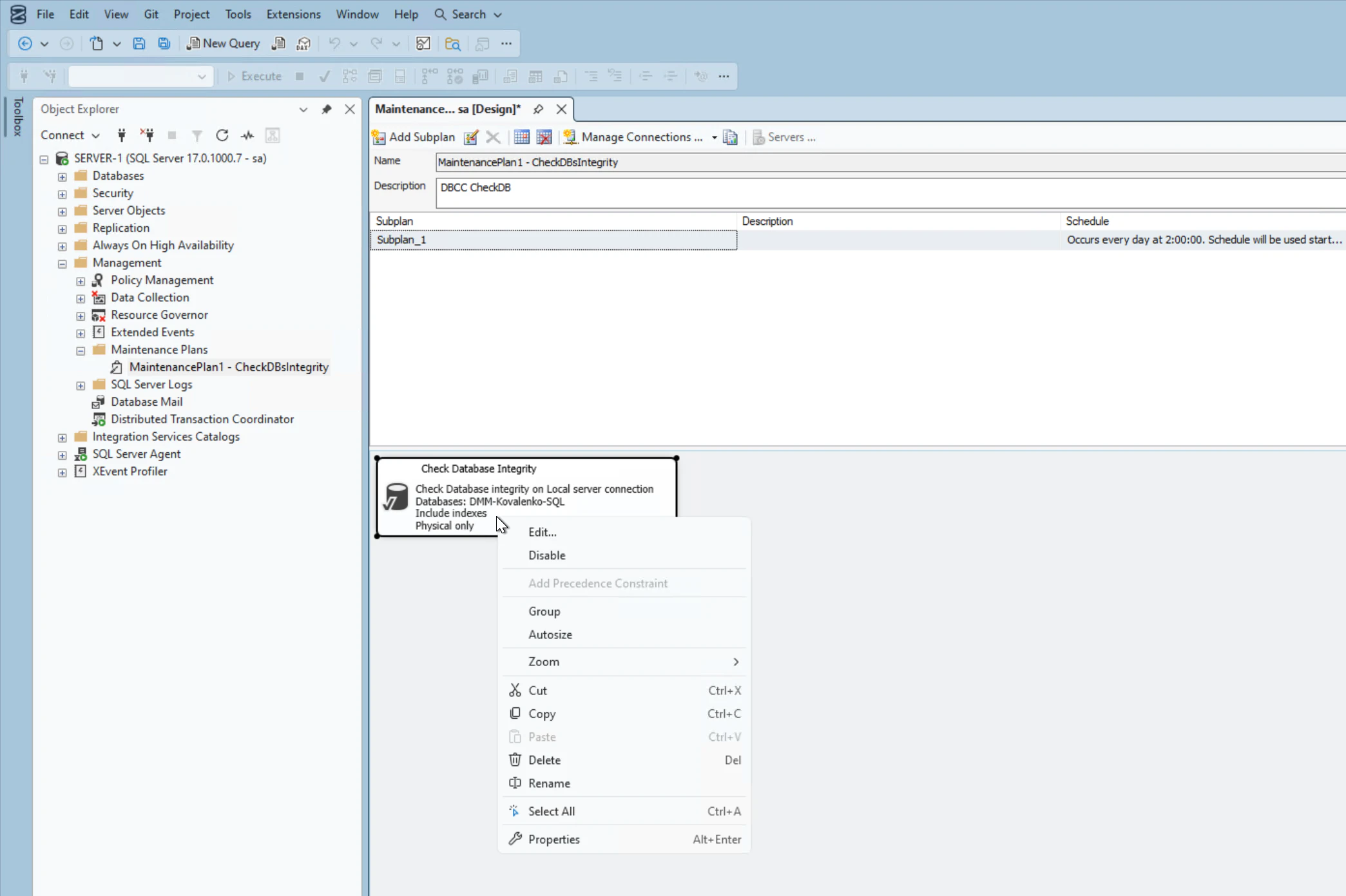Save the current file with the save icon
This screenshot has width=1346, height=896.
(139, 43)
